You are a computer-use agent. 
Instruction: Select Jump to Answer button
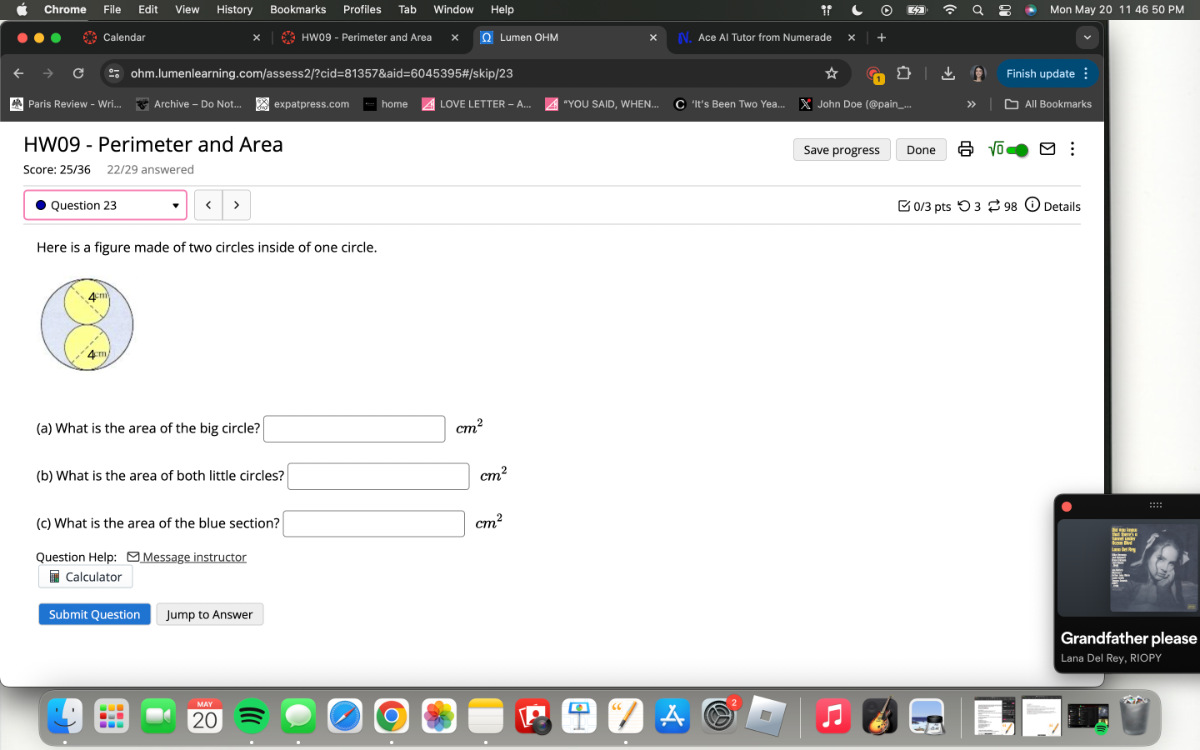point(210,614)
